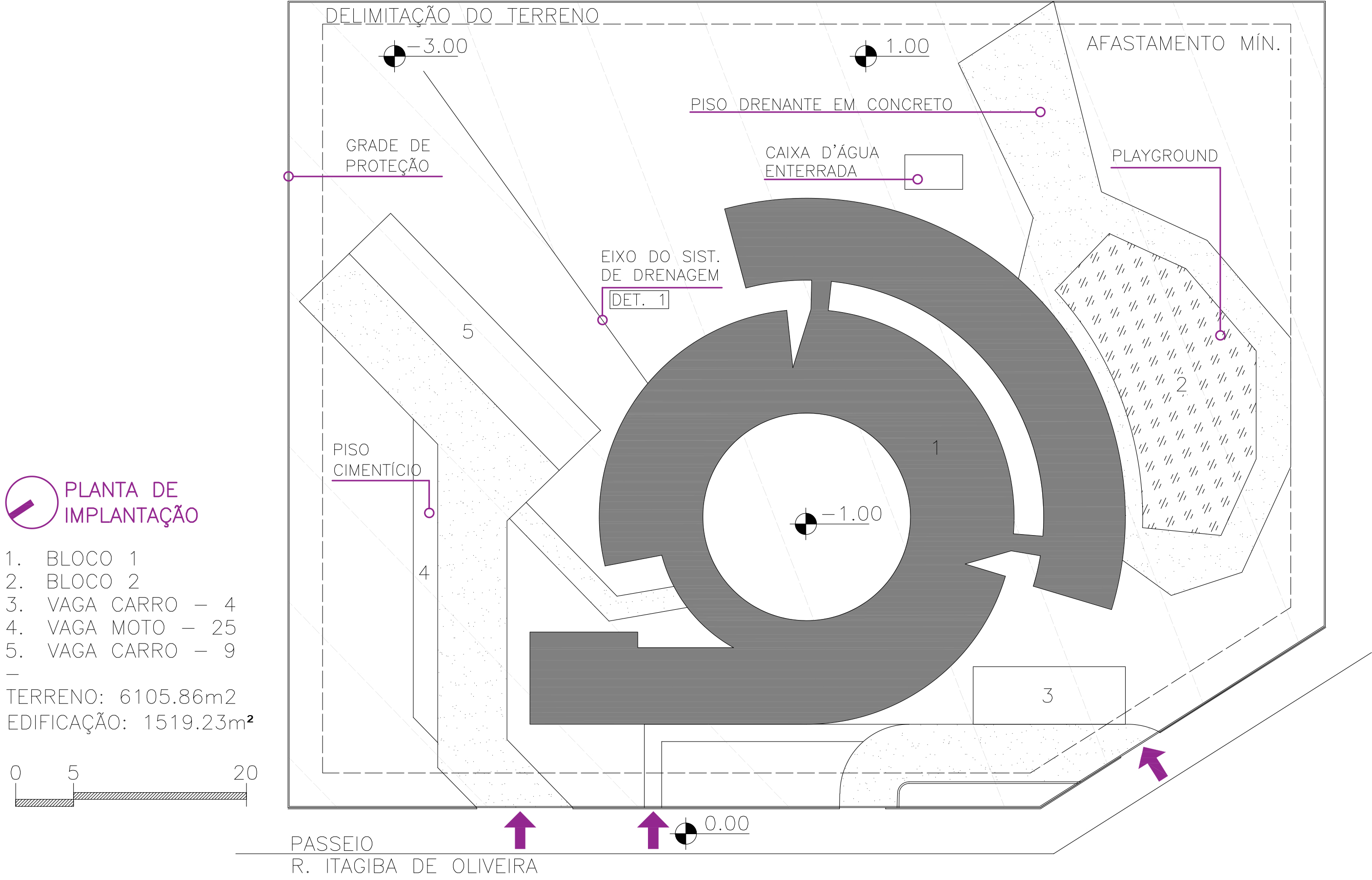Click the scale bar value 5
The image size is (1372, 880).
pyautogui.click(x=73, y=773)
